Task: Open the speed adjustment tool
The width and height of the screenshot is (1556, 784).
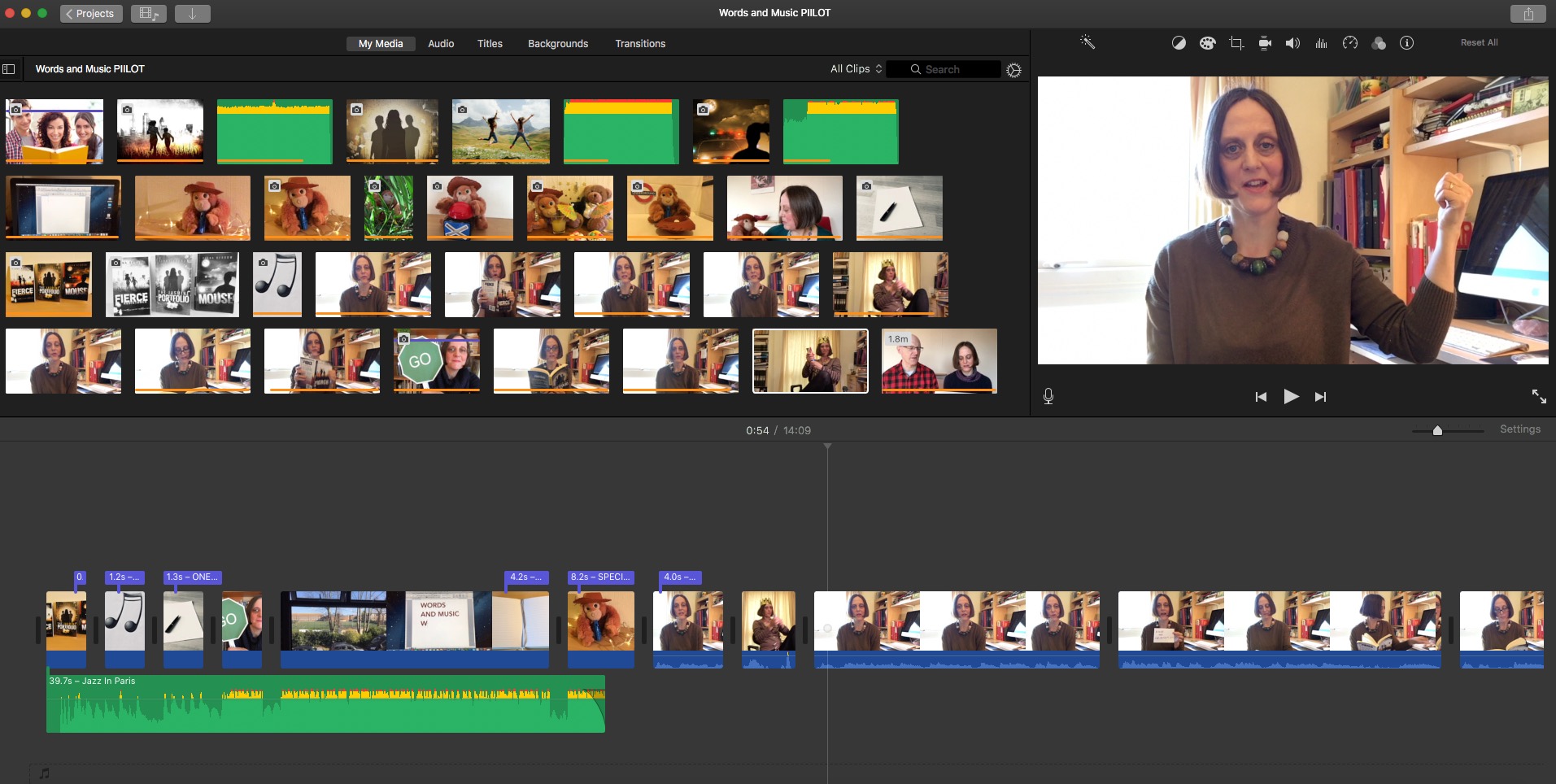Action: coord(1350,43)
